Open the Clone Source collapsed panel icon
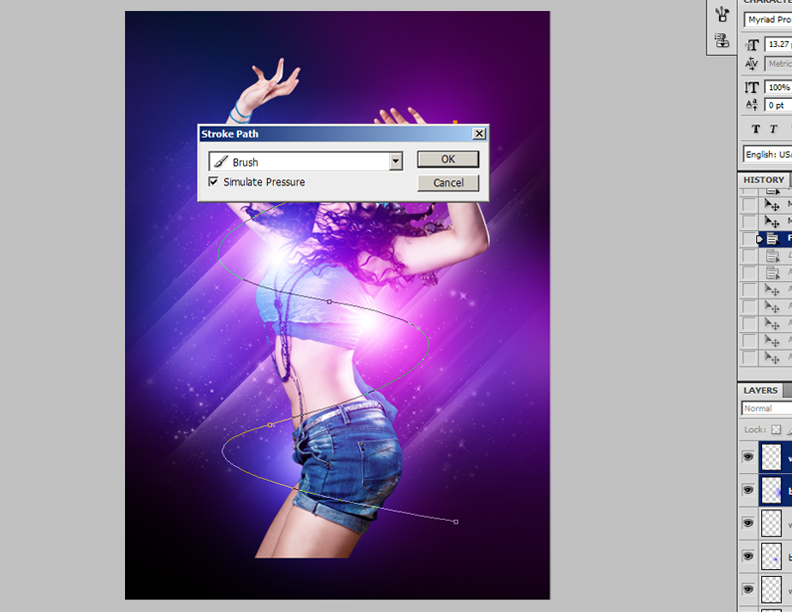Viewport: 792px width, 612px height. tap(722, 40)
